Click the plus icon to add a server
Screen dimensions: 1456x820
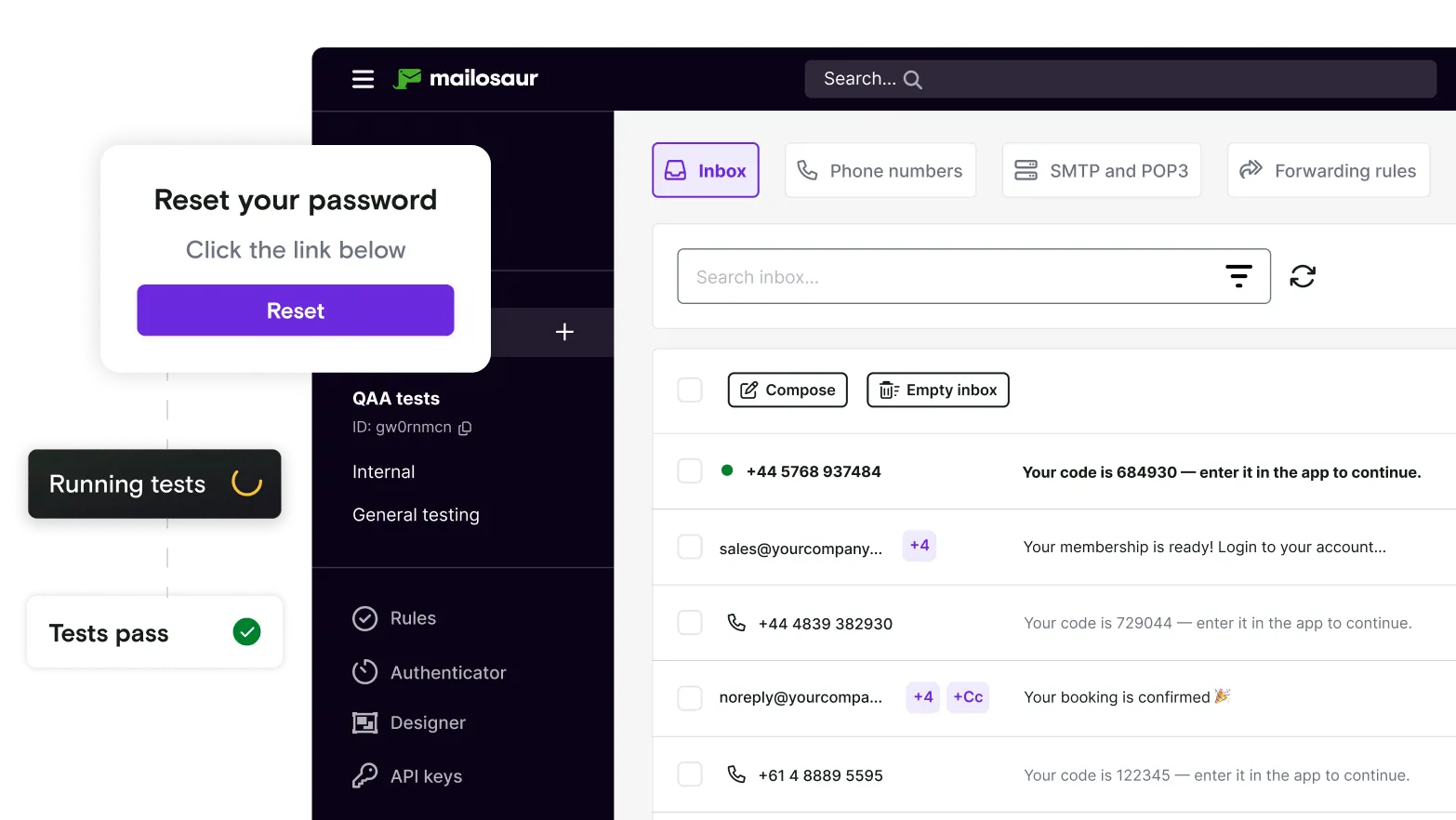(x=563, y=332)
